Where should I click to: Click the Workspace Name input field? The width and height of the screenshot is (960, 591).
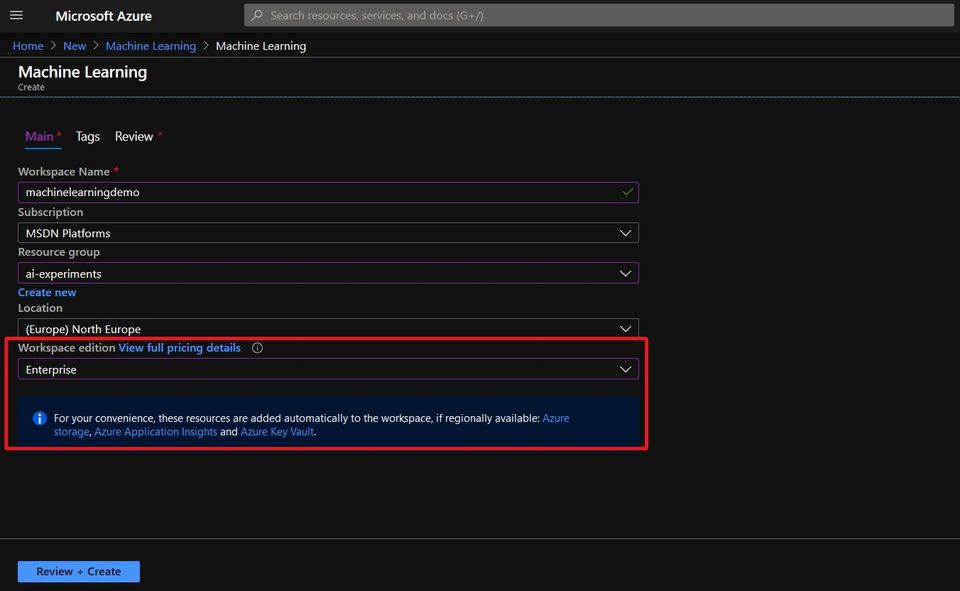[x=328, y=192]
